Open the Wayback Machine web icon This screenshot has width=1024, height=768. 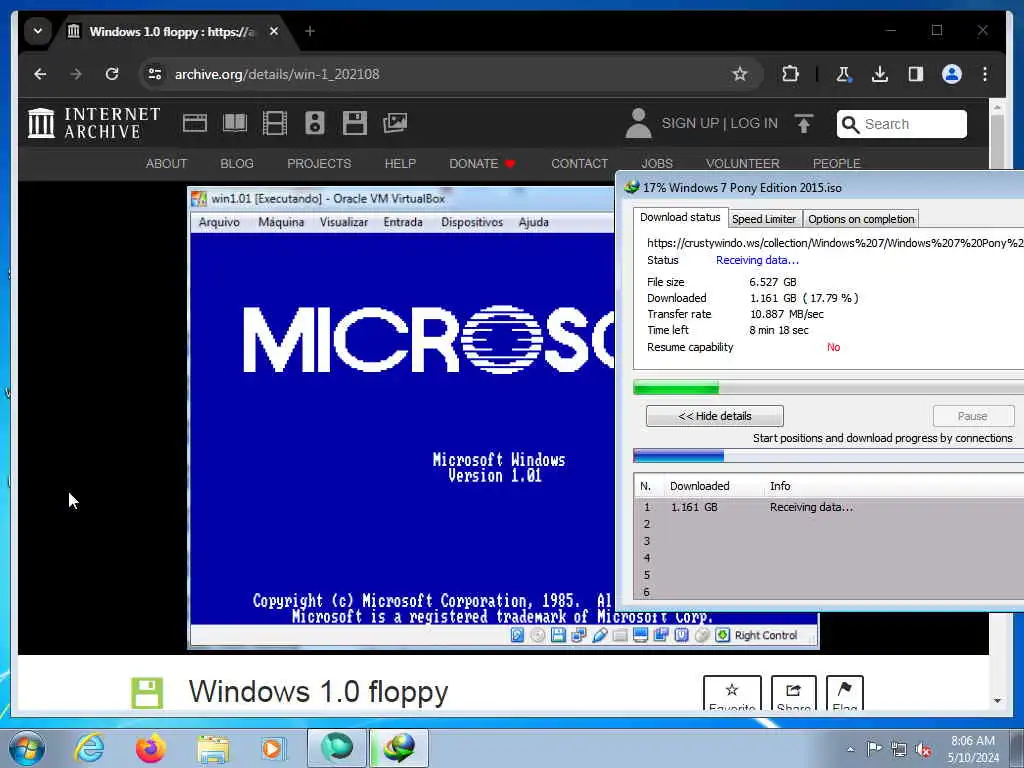click(x=195, y=123)
